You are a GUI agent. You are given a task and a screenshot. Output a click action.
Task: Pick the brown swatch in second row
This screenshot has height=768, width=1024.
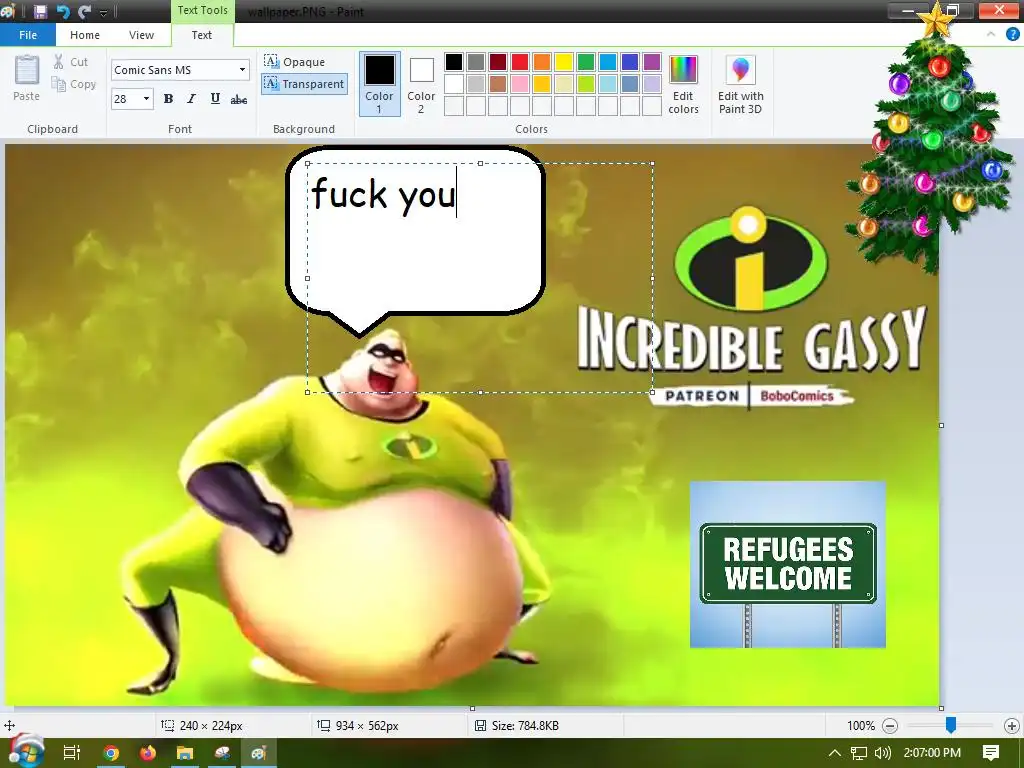click(498, 84)
